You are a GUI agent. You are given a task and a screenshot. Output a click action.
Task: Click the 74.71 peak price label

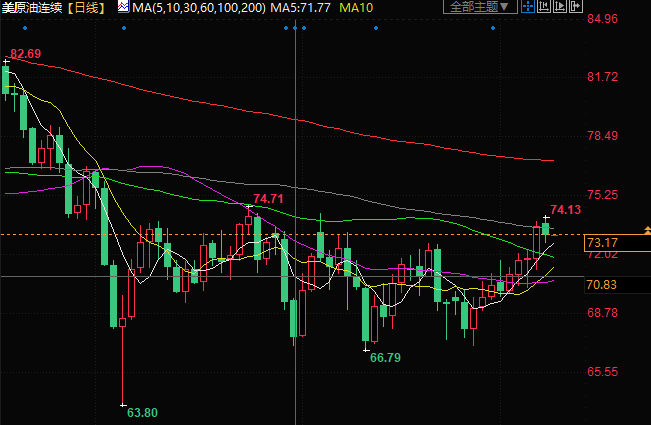(x=268, y=199)
